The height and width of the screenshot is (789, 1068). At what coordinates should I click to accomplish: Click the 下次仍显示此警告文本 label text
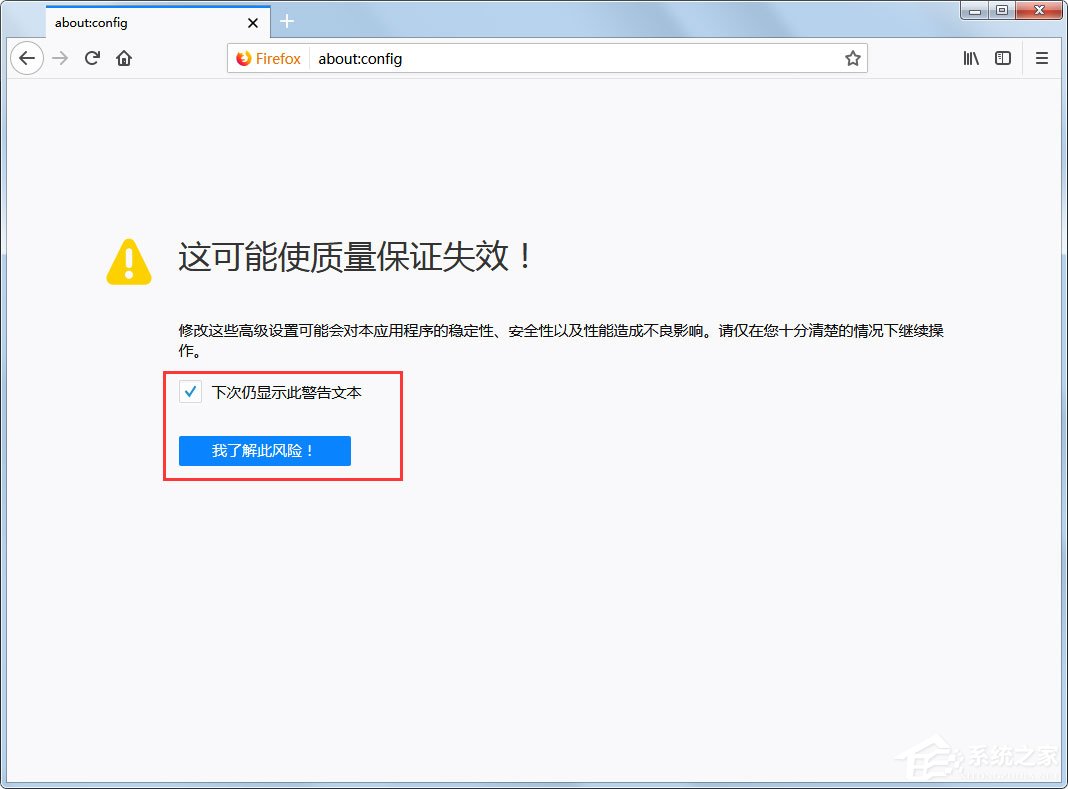(287, 392)
